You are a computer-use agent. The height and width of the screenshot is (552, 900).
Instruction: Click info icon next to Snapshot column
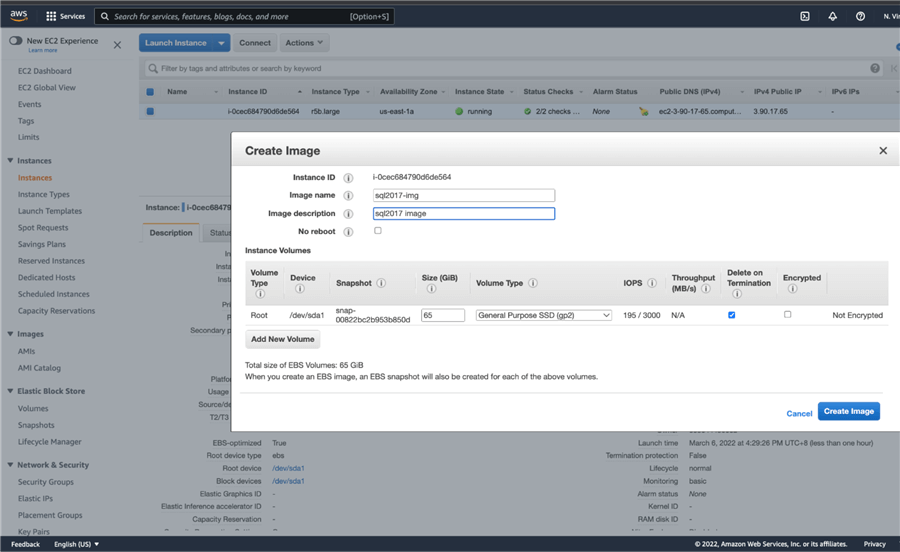click(381, 283)
